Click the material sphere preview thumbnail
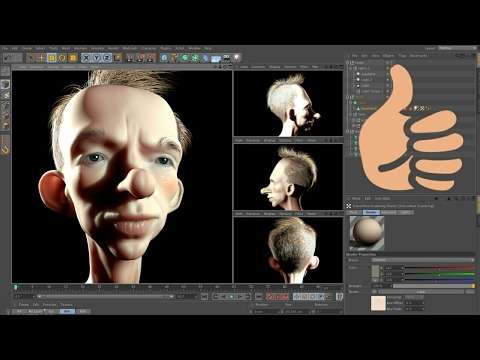 (367, 233)
